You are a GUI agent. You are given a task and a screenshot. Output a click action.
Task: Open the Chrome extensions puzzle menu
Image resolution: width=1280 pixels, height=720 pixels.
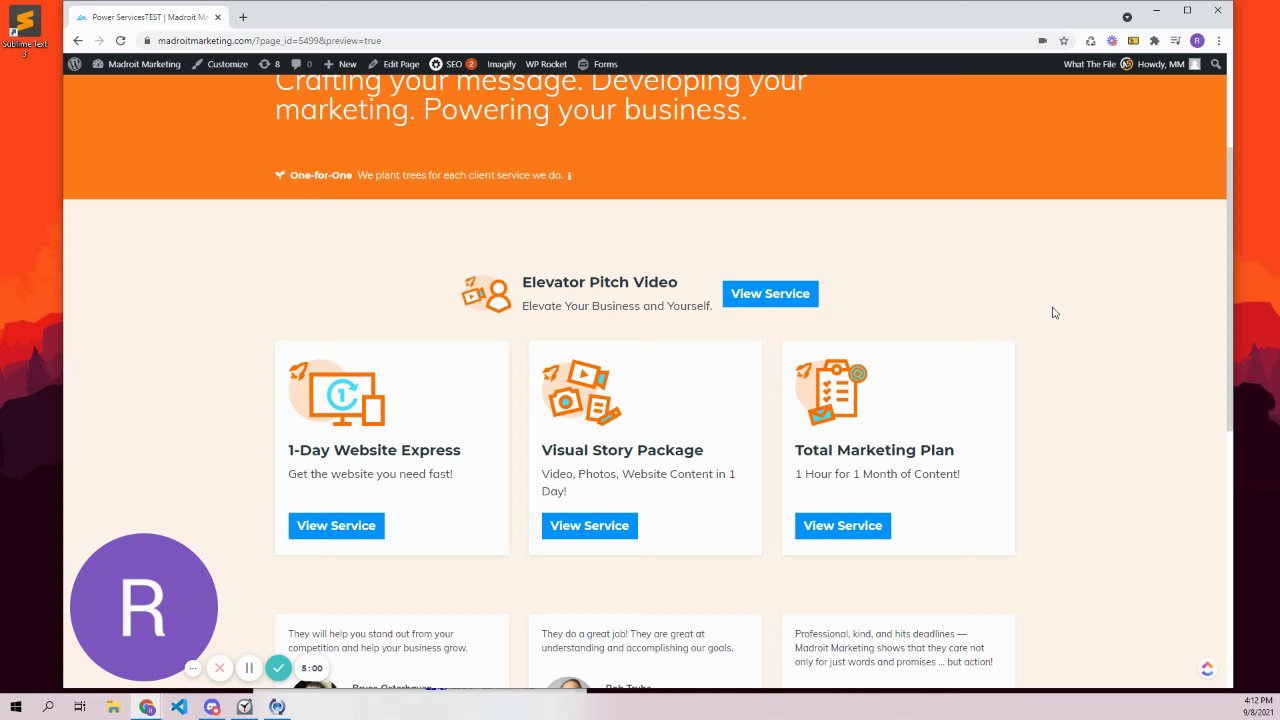click(x=1154, y=41)
